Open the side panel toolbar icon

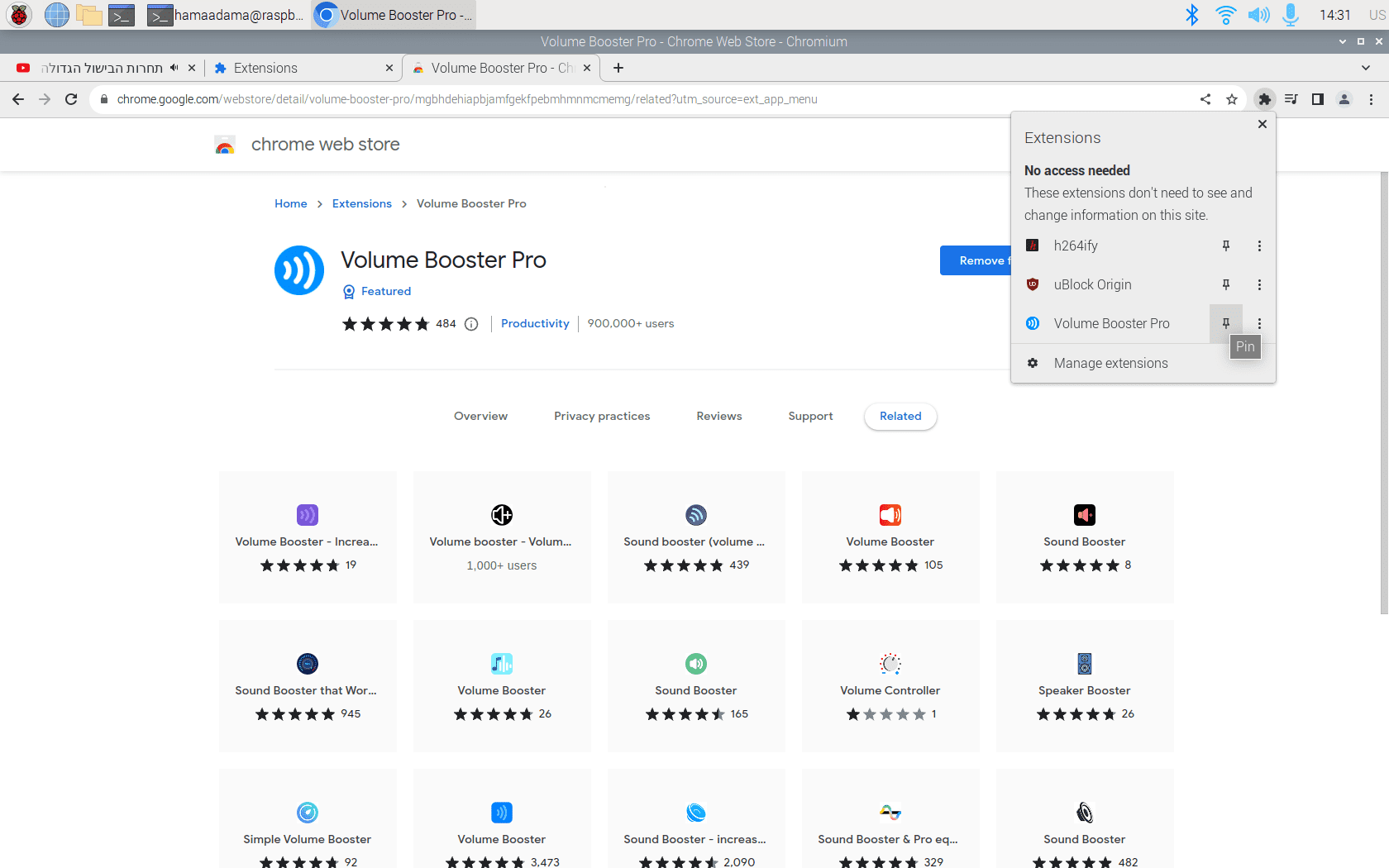[1318, 99]
